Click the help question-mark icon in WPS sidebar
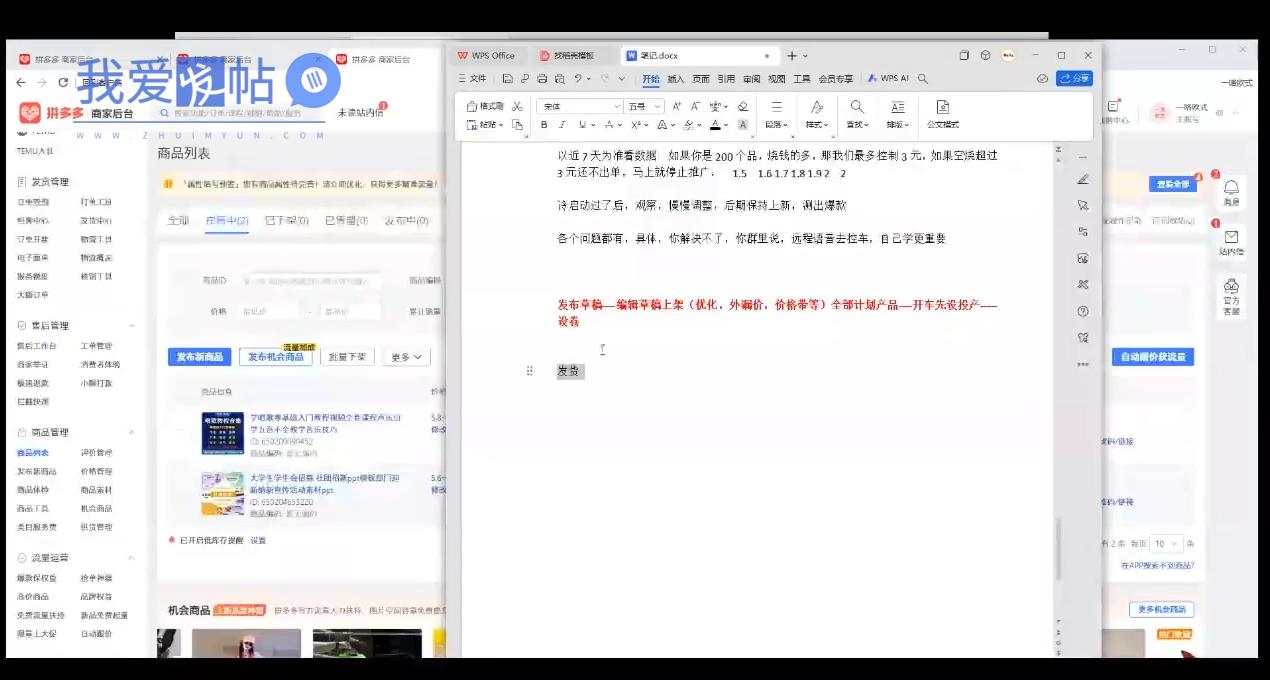Image resolution: width=1270 pixels, height=680 pixels. (1083, 311)
